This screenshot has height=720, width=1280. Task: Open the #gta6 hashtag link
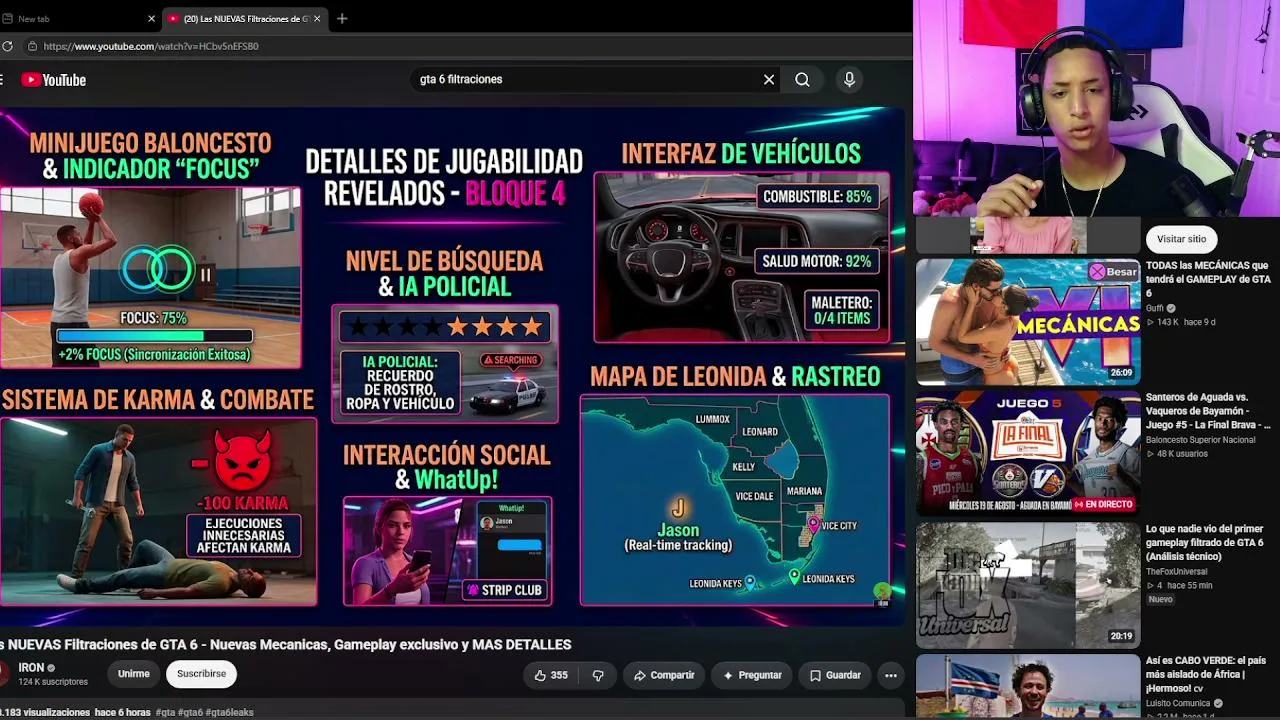(x=190, y=712)
